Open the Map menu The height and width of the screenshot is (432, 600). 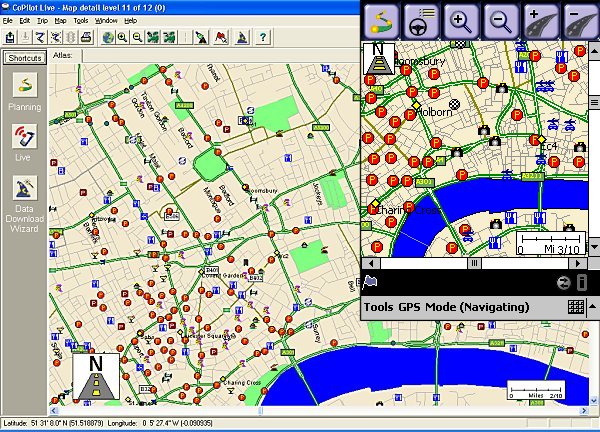click(60, 21)
